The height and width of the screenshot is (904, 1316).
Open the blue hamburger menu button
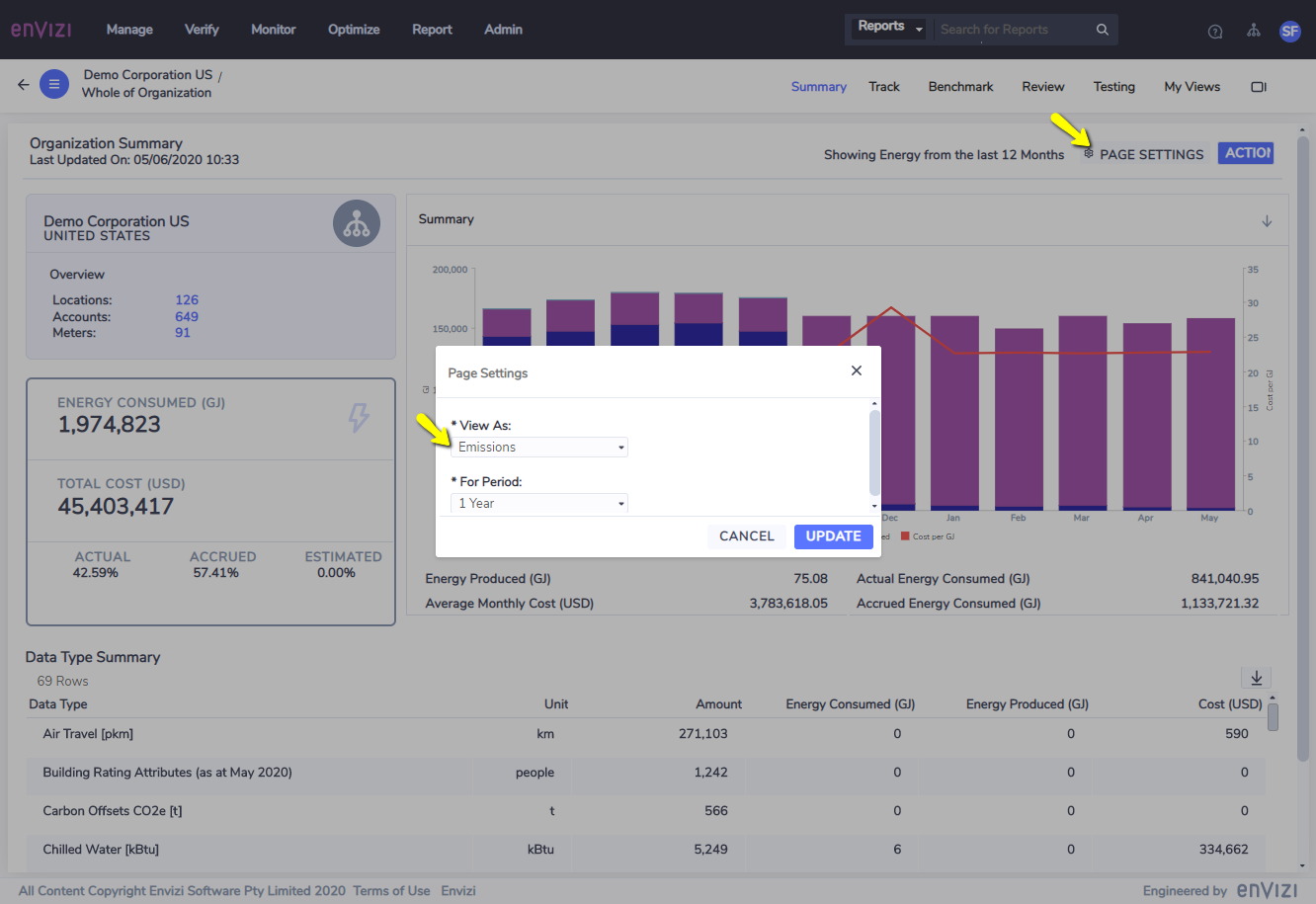coord(54,84)
